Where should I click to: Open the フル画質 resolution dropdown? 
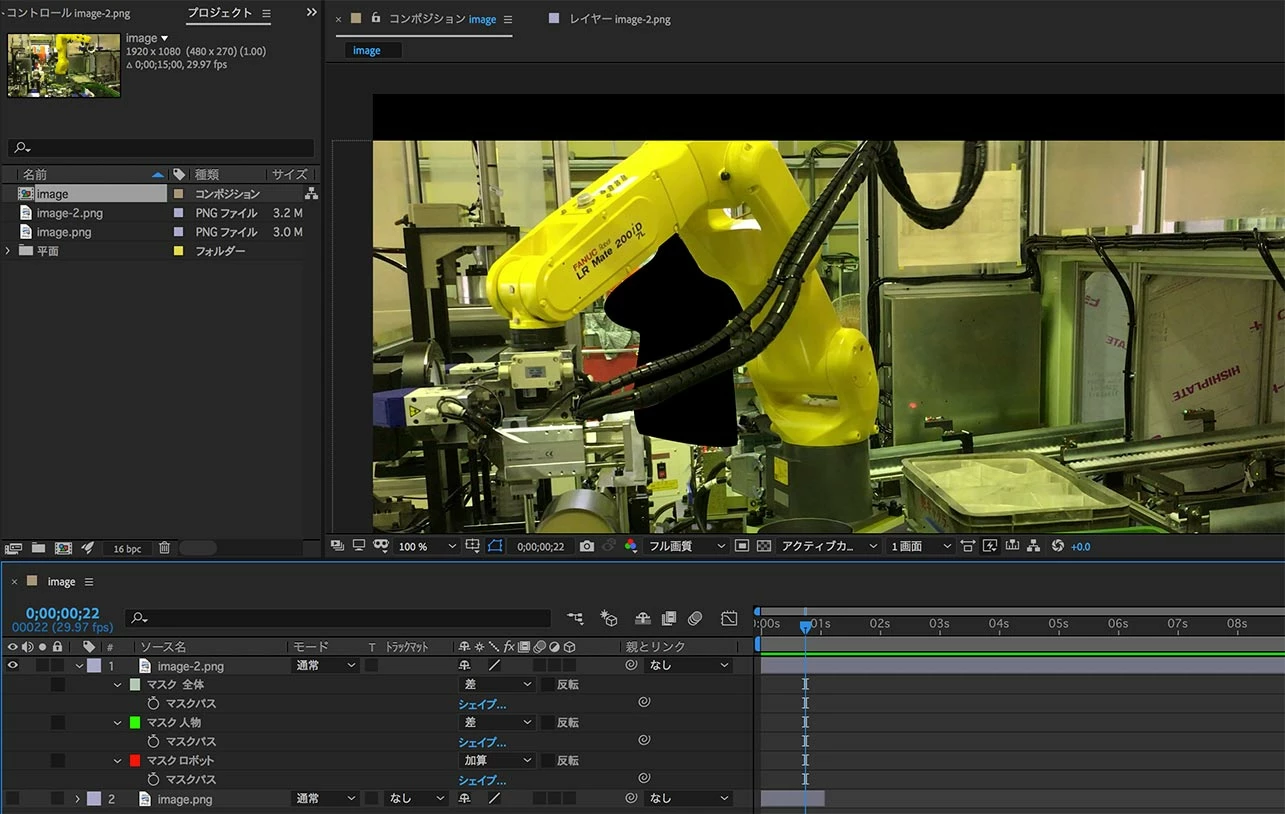click(687, 547)
